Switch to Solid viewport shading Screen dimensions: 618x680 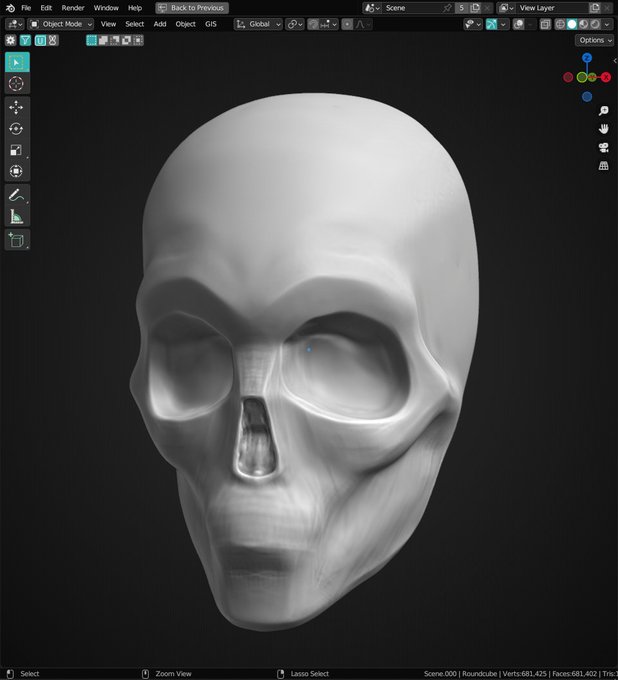pyautogui.click(x=572, y=24)
